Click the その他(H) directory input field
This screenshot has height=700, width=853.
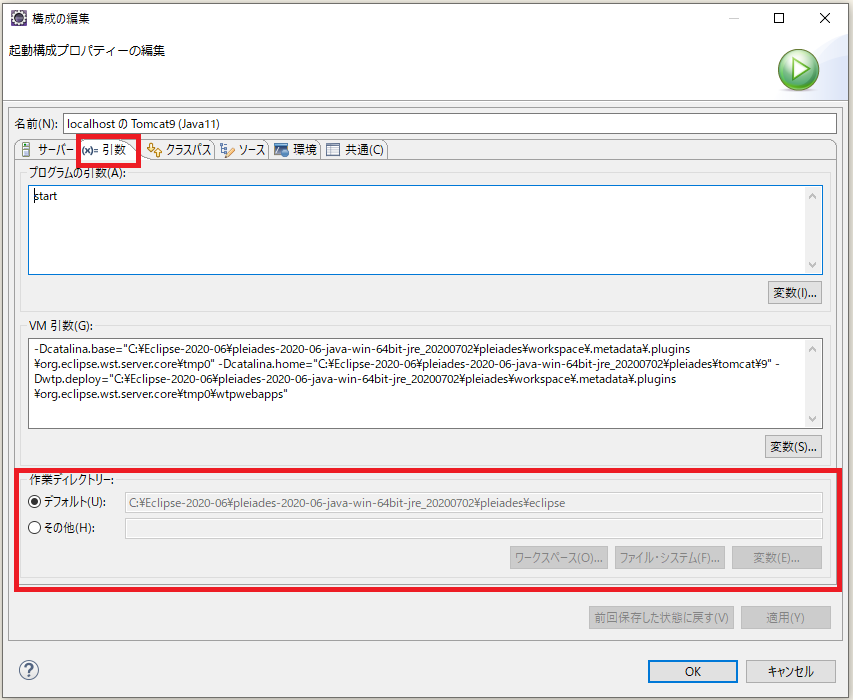click(473, 528)
